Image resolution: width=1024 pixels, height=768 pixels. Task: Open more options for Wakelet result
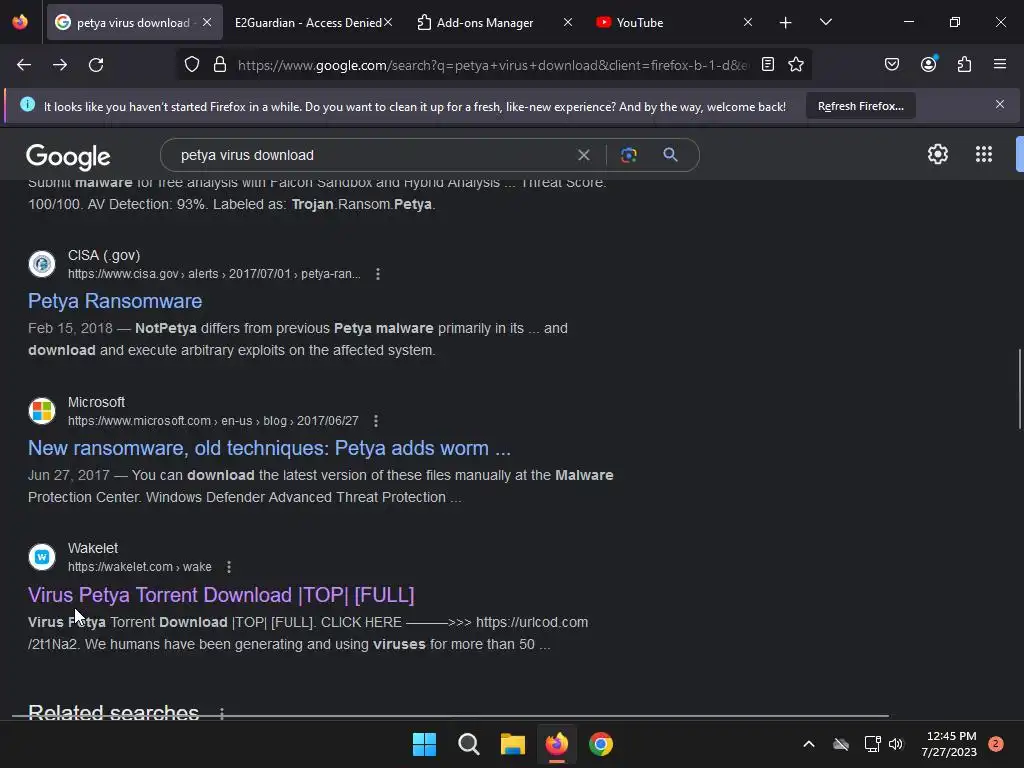click(229, 568)
